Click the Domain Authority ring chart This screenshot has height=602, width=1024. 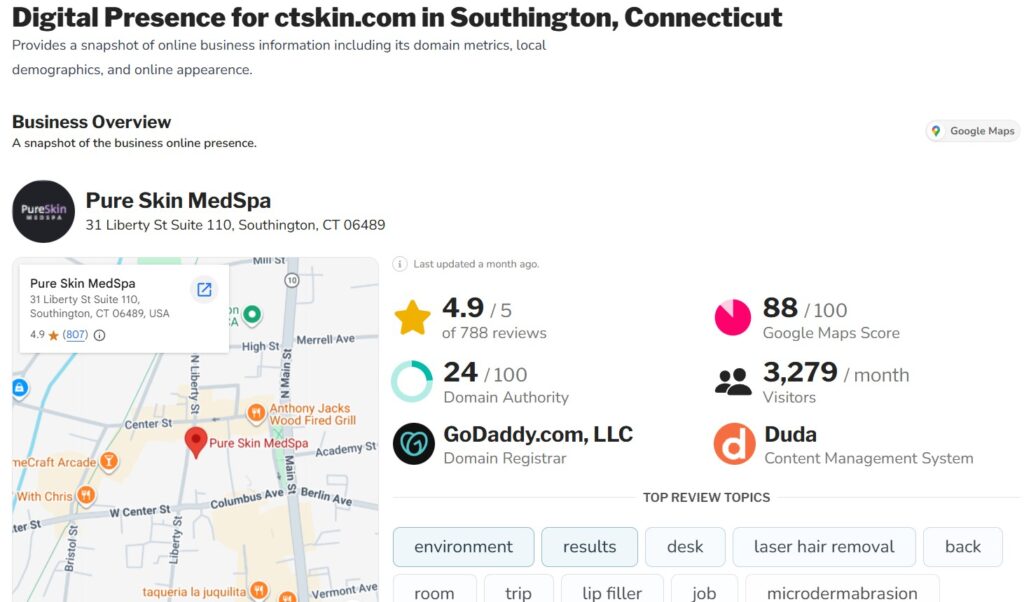click(x=412, y=381)
